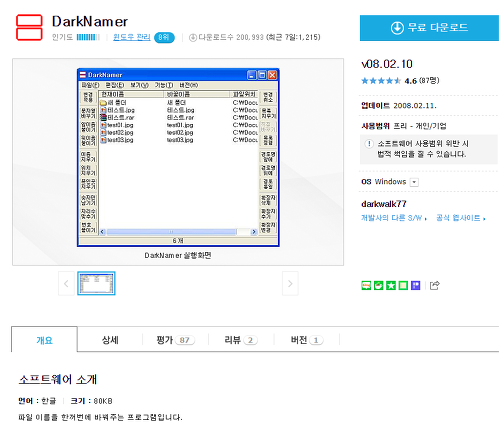Open the 리뷰 2 tab
Image resolution: width=500 pixels, height=427 pixels.
pyautogui.click(x=241, y=340)
